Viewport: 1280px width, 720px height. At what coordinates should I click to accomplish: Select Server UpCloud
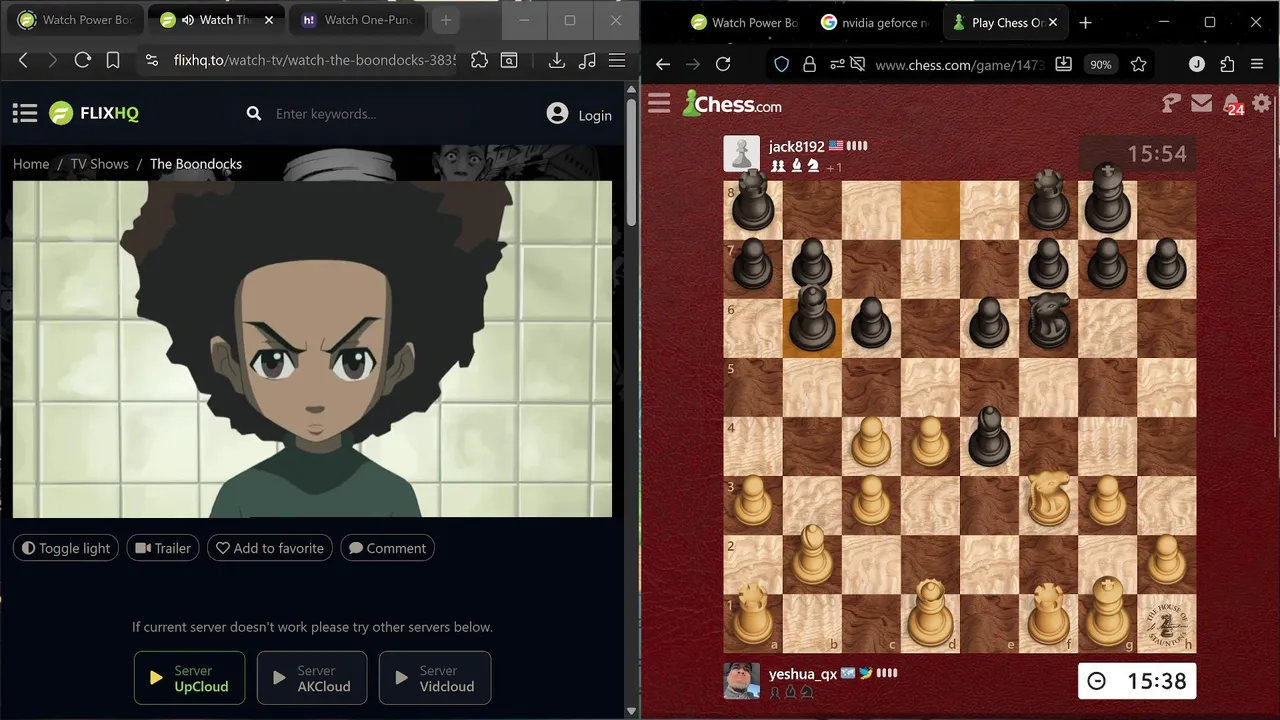tap(189, 678)
